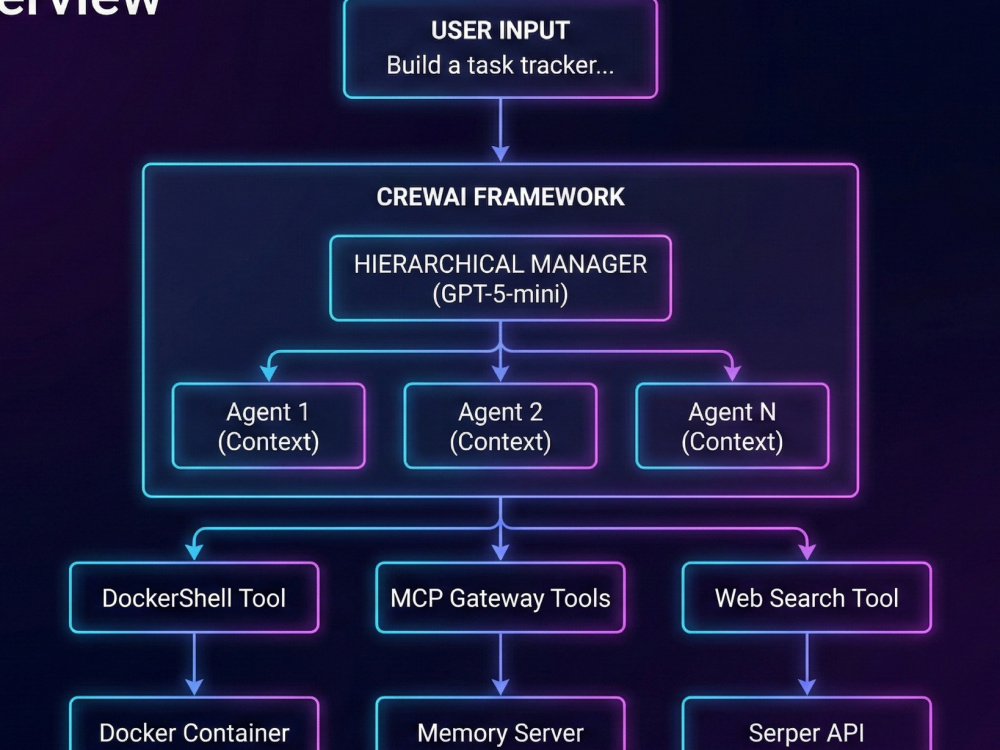Click the DockerShell Tool node

(x=194, y=598)
